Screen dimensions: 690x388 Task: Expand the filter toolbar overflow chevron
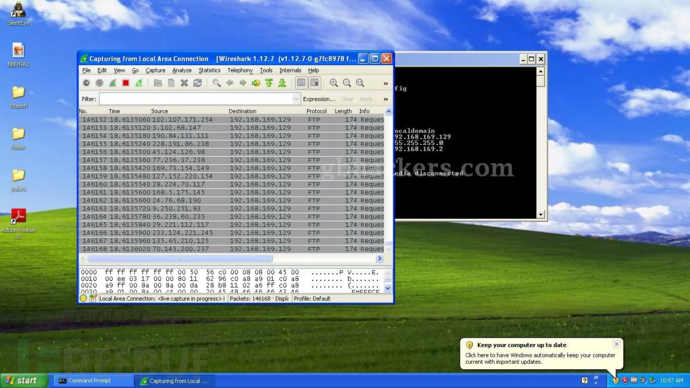(x=385, y=99)
